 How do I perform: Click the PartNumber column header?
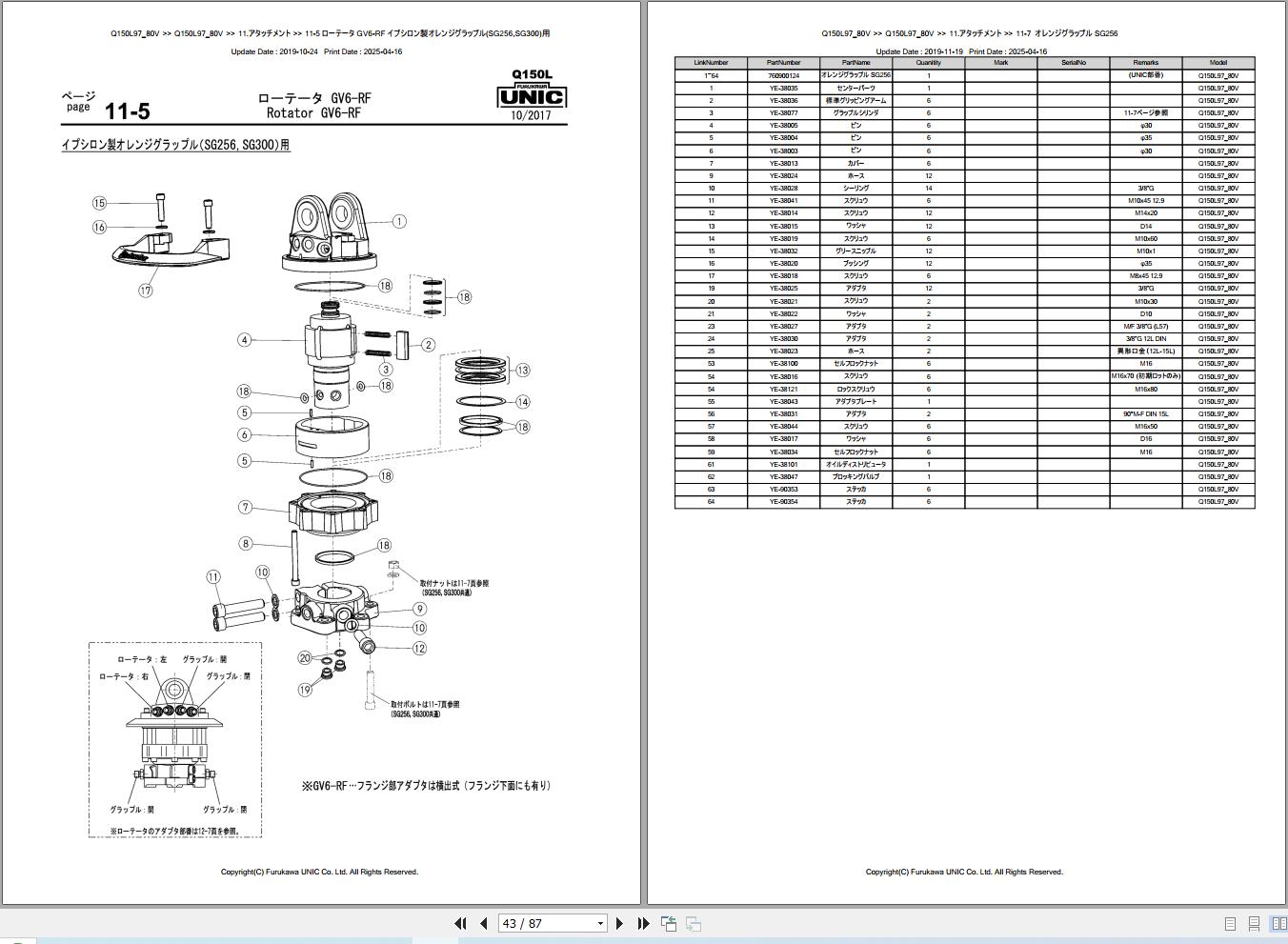coord(783,63)
